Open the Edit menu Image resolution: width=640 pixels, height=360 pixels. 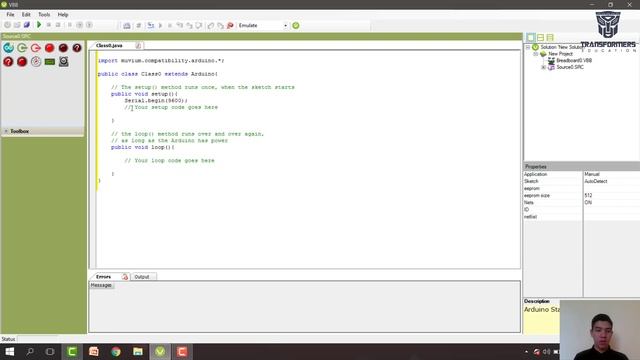pyautogui.click(x=26, y=14)
